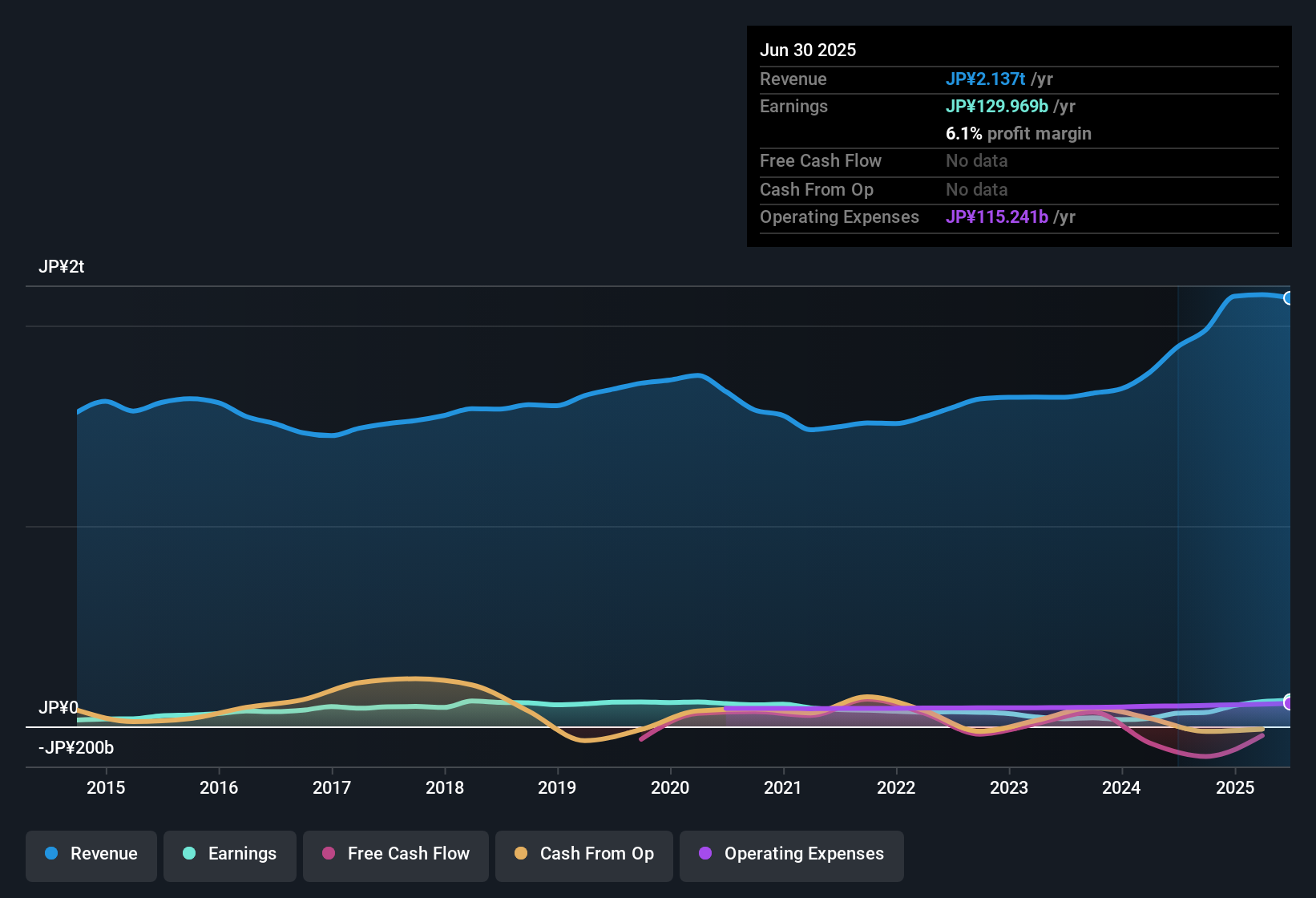The image size is (1316, 898).
Task: Click the pink Free Cash Flow legend dot
Action: [x=328, y=854]
